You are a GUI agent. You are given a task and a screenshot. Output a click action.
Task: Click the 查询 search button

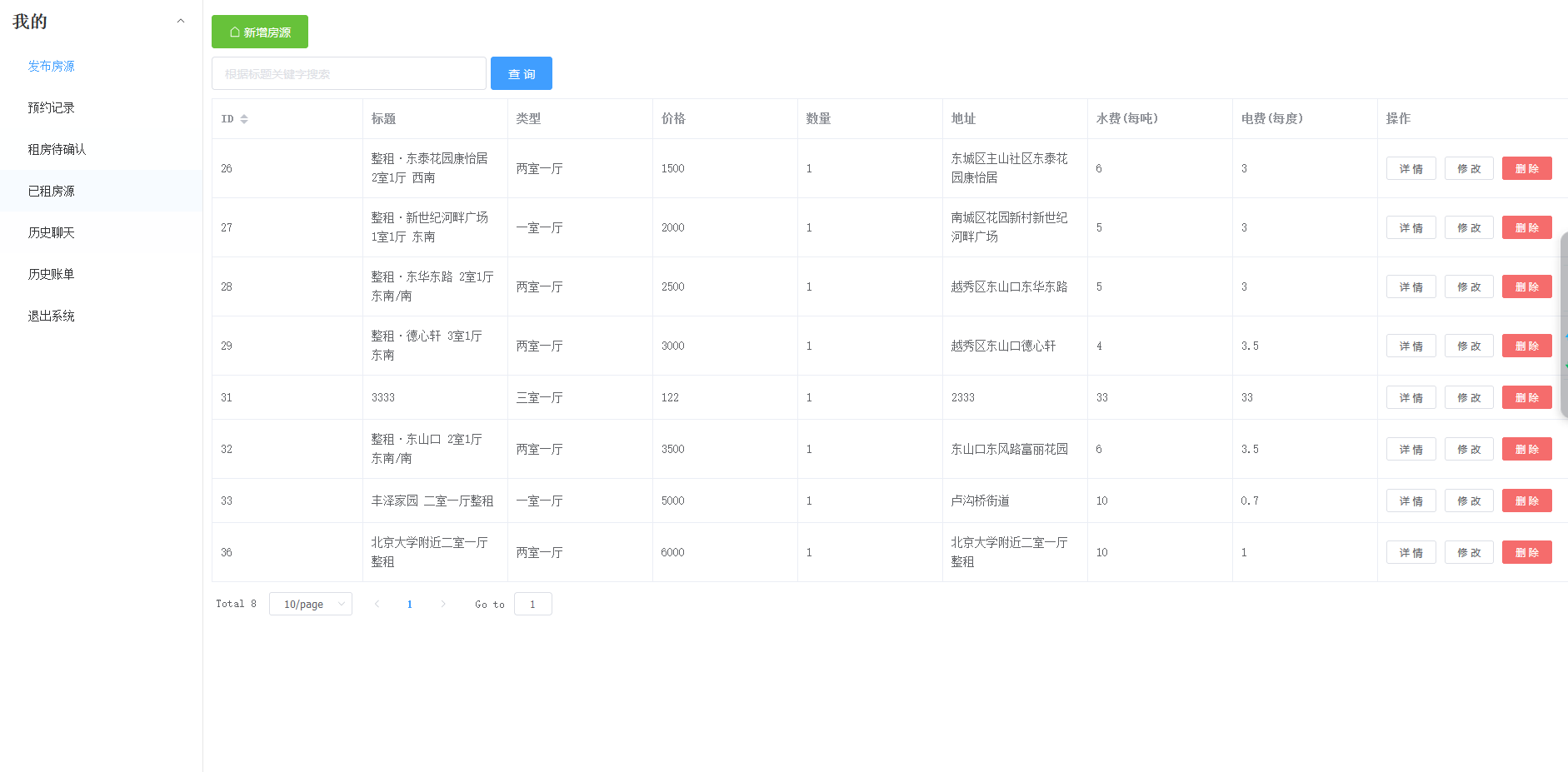tap(522, 73)
